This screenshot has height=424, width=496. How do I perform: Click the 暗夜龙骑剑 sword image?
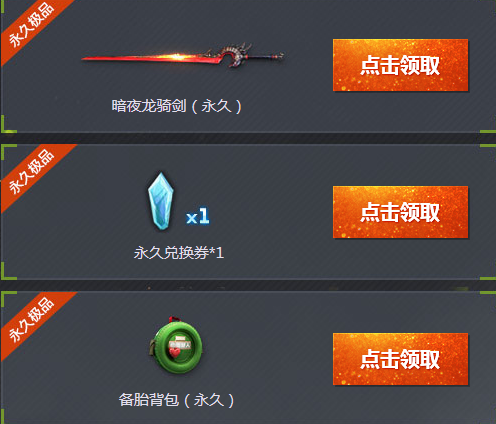tap(183, 56)
